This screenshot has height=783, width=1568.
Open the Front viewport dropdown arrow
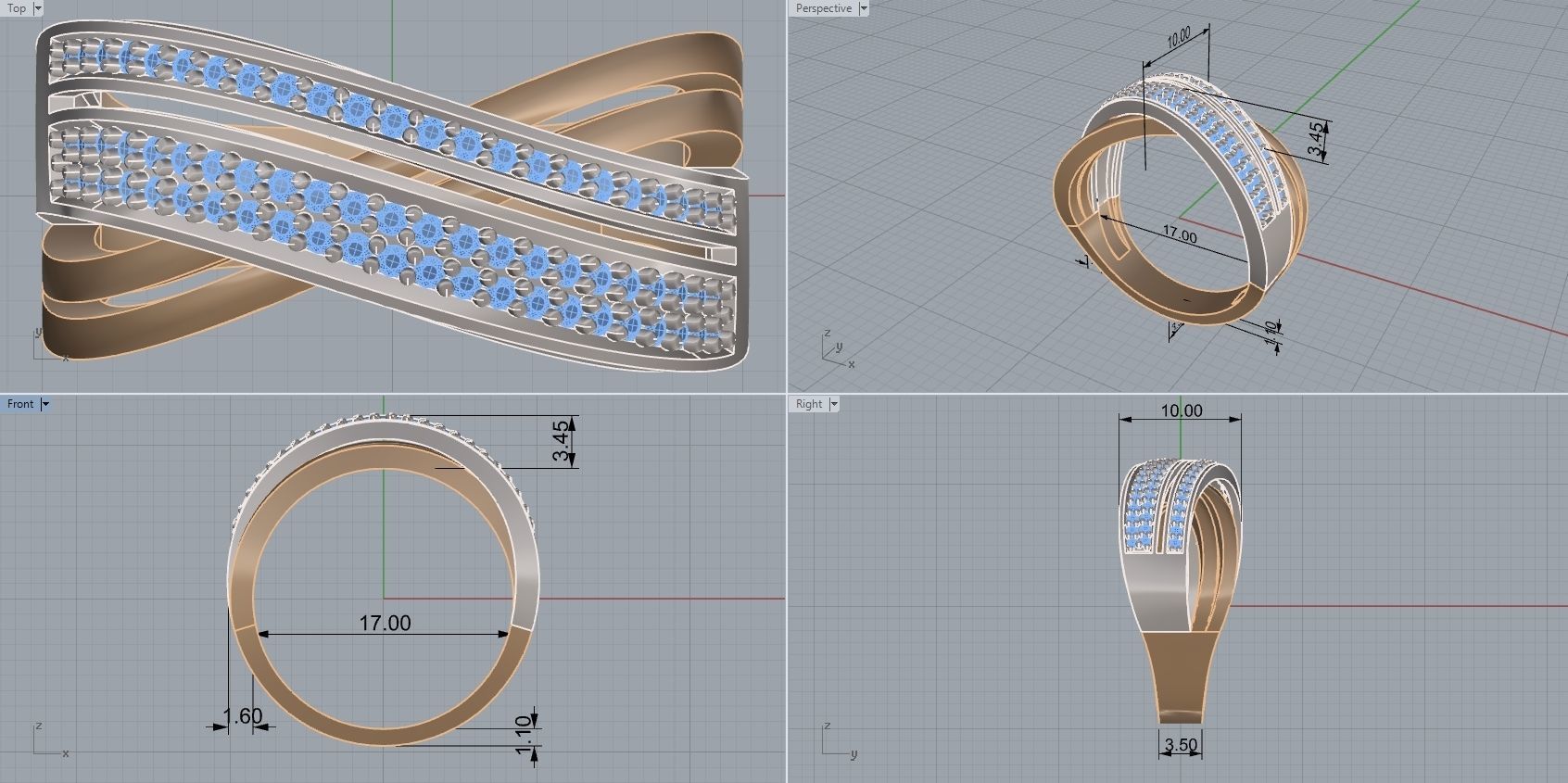45,404
